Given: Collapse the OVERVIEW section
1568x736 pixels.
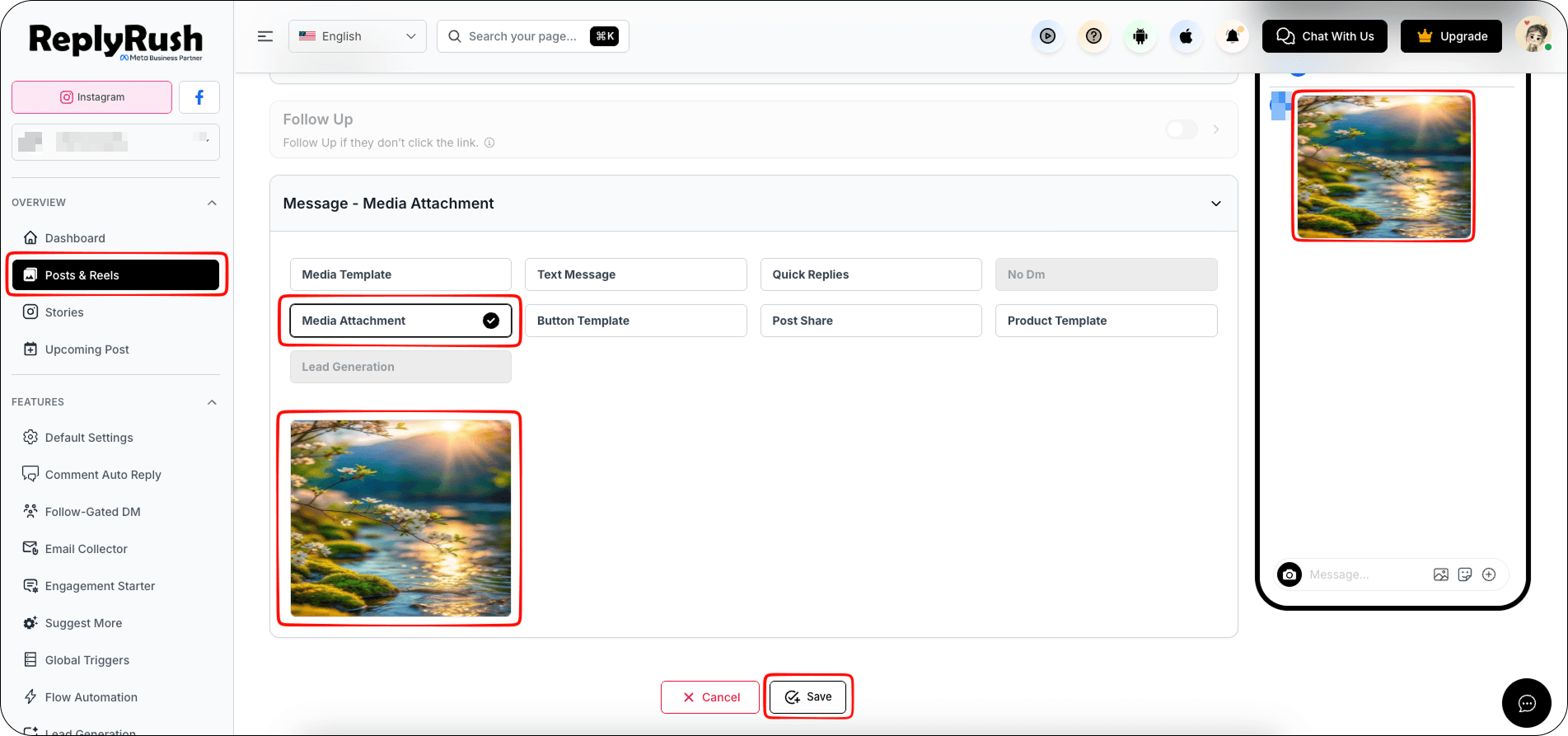Looking at the screenshot, I should click(x=212, y=203).
